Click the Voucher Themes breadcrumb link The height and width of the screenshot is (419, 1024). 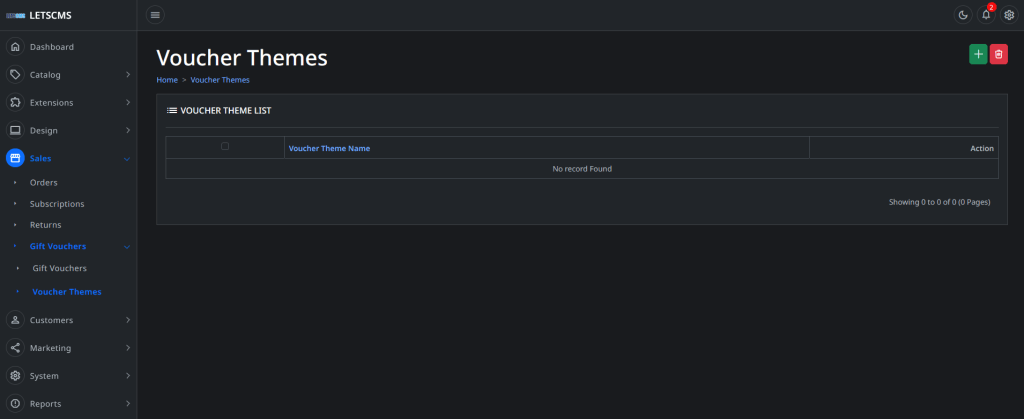point(220,80)
